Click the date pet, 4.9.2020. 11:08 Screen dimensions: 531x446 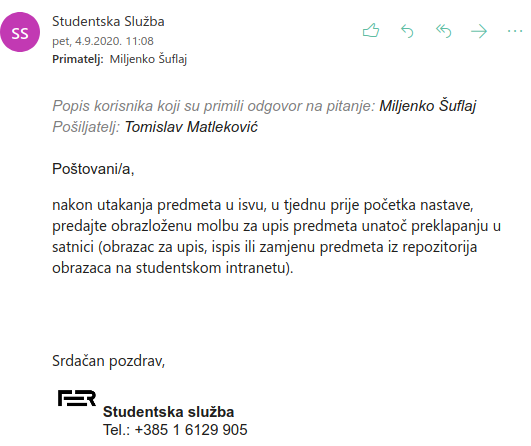(103, 41)
